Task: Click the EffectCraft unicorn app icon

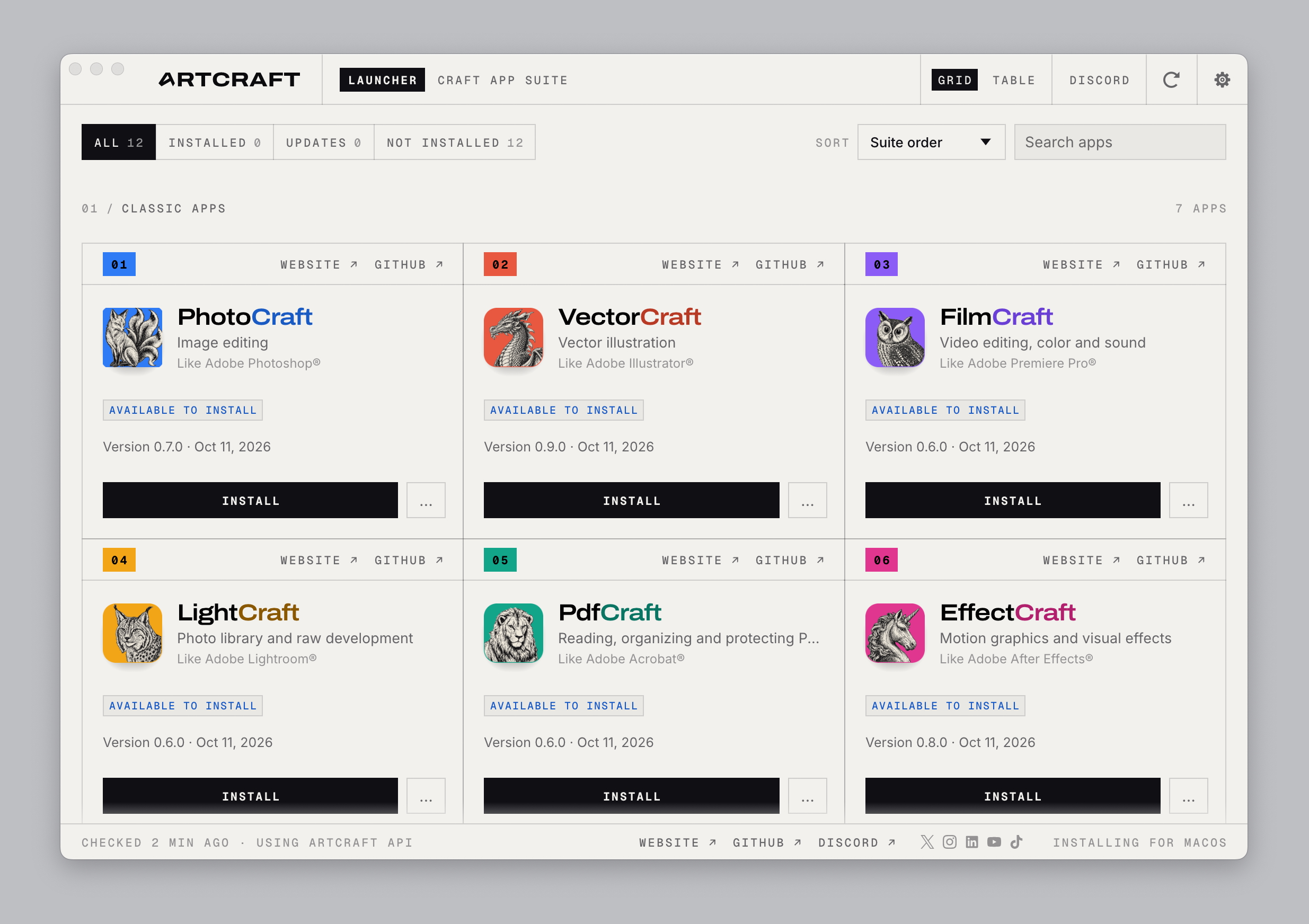Action: click(895, 633)
